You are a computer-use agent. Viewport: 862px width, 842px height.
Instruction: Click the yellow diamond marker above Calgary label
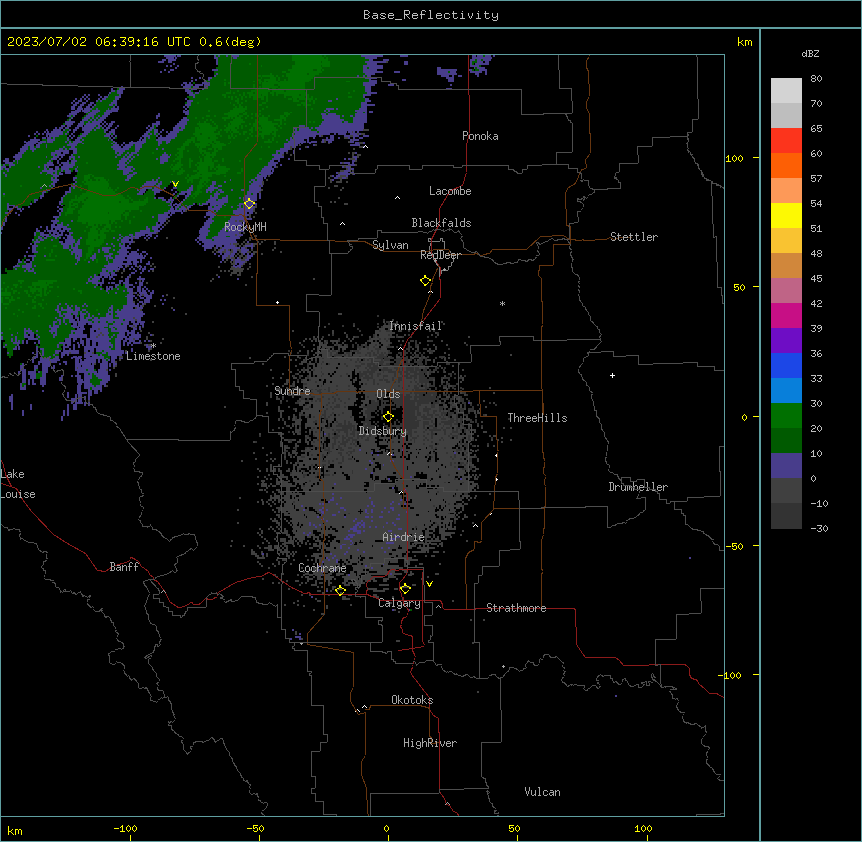click(405, 589)
